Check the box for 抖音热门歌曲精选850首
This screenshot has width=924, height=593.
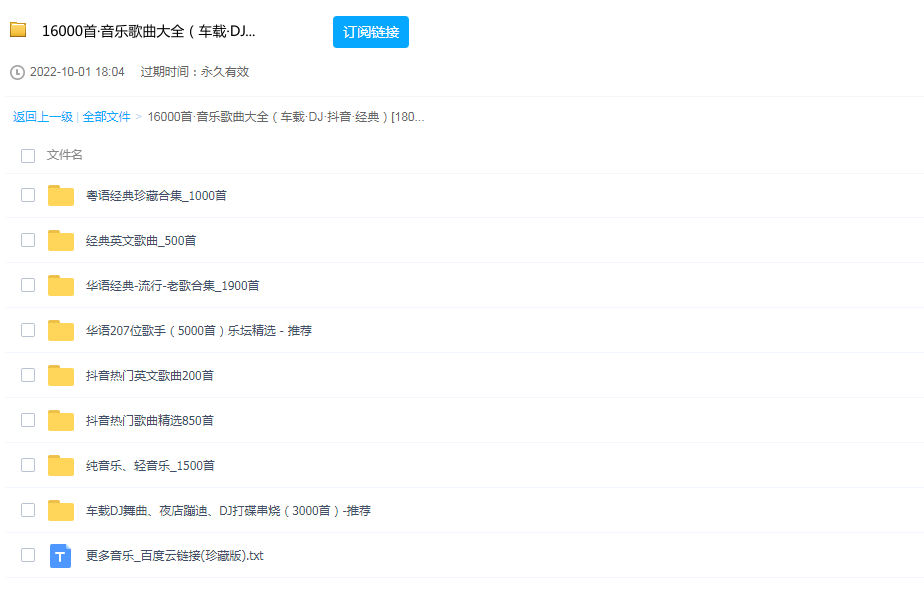pyautogui.click(x=28, y=420)
